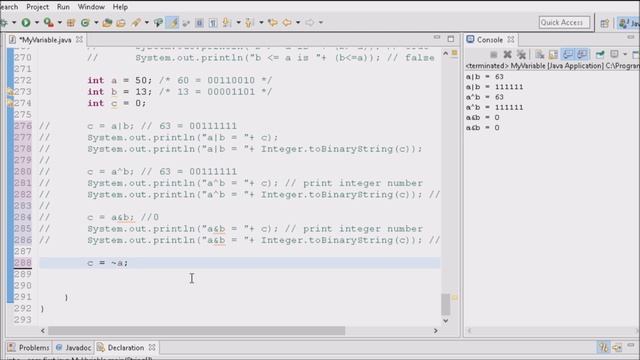The image size is (640, 360).
Task: Open the Run menu
Action: tap(63, 7)
